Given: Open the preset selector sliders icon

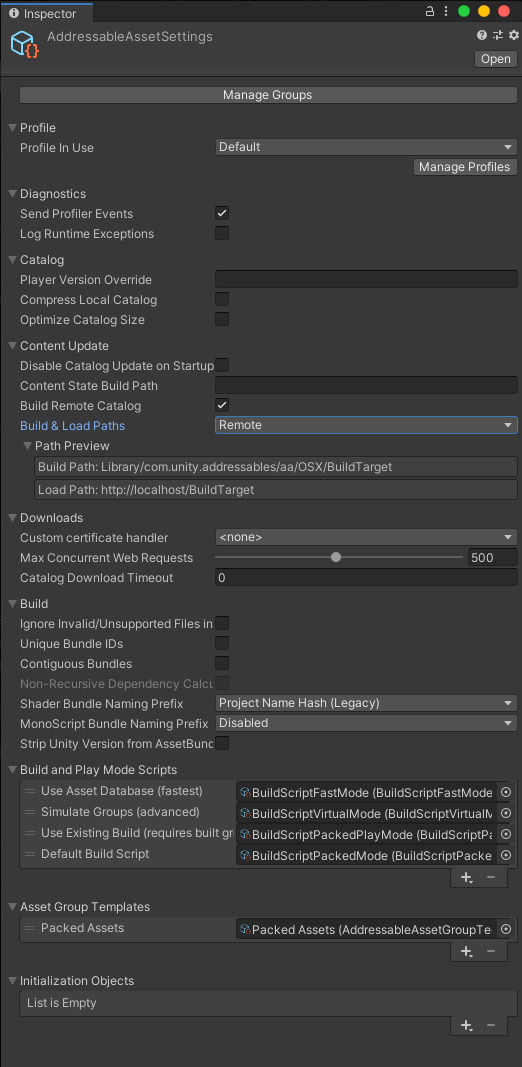Looking at the screenshot, I should click(497, 35).
